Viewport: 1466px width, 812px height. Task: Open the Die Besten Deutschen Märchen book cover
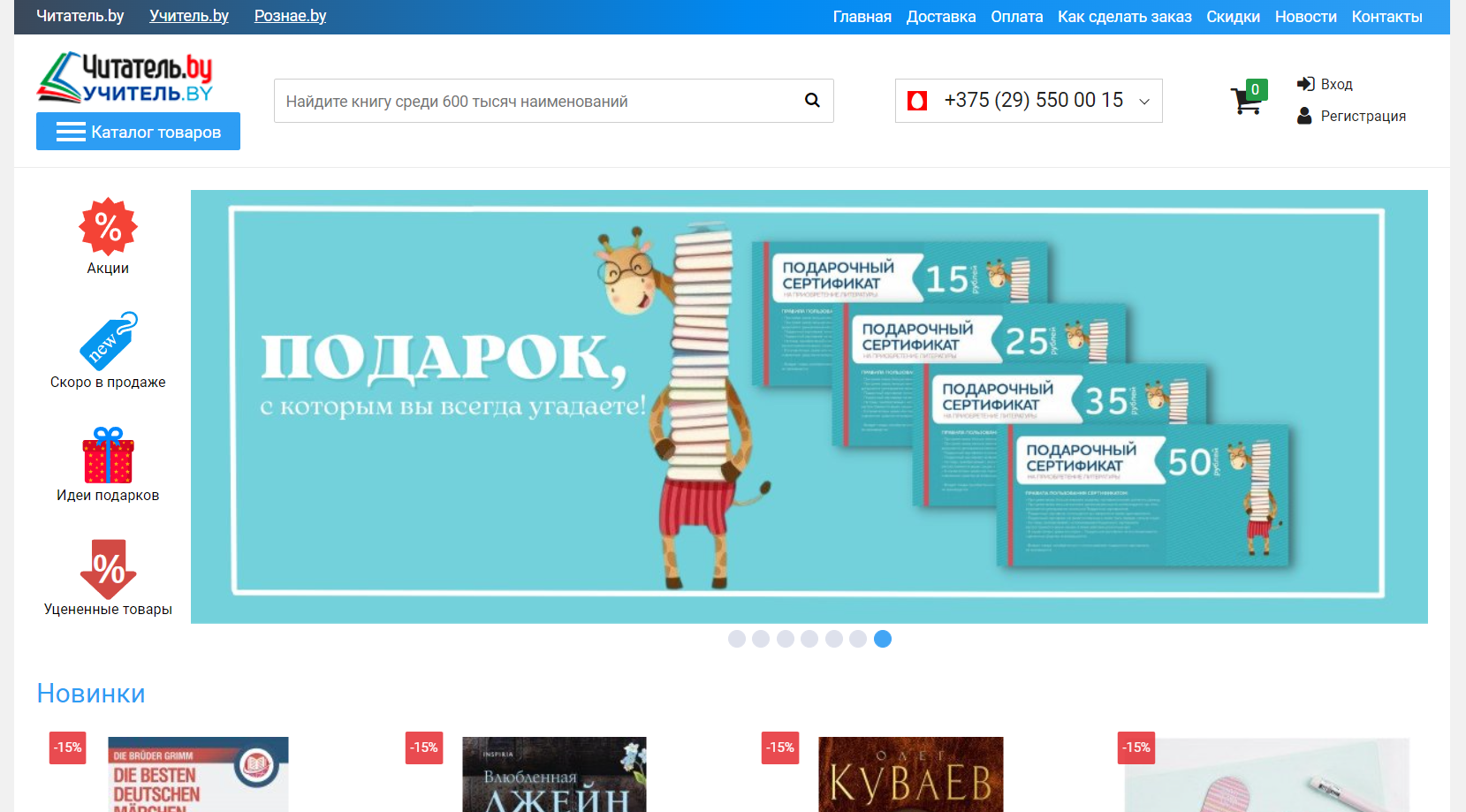tap(199, 775)
